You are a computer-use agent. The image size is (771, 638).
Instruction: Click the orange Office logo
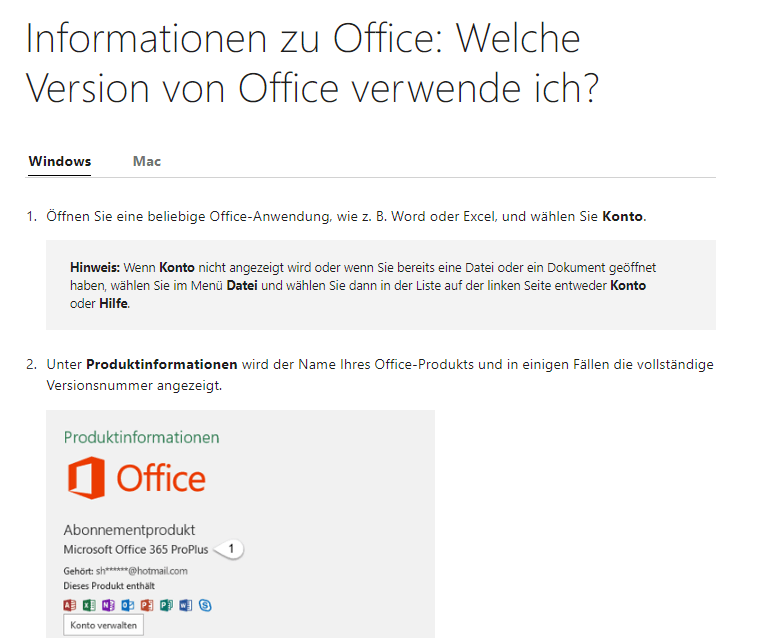point(136,478)
